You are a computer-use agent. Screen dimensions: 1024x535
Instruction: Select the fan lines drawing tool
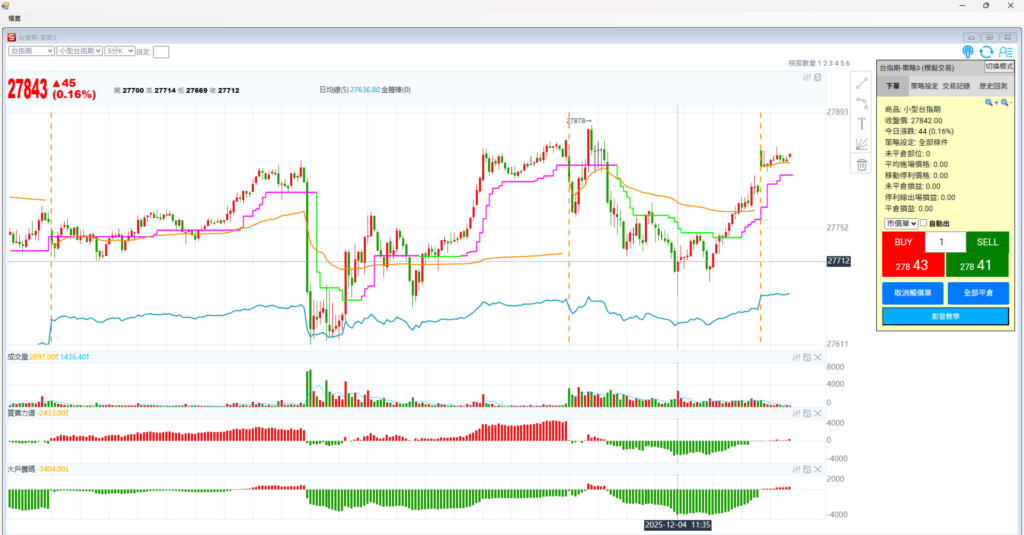[x=861, y=144]
